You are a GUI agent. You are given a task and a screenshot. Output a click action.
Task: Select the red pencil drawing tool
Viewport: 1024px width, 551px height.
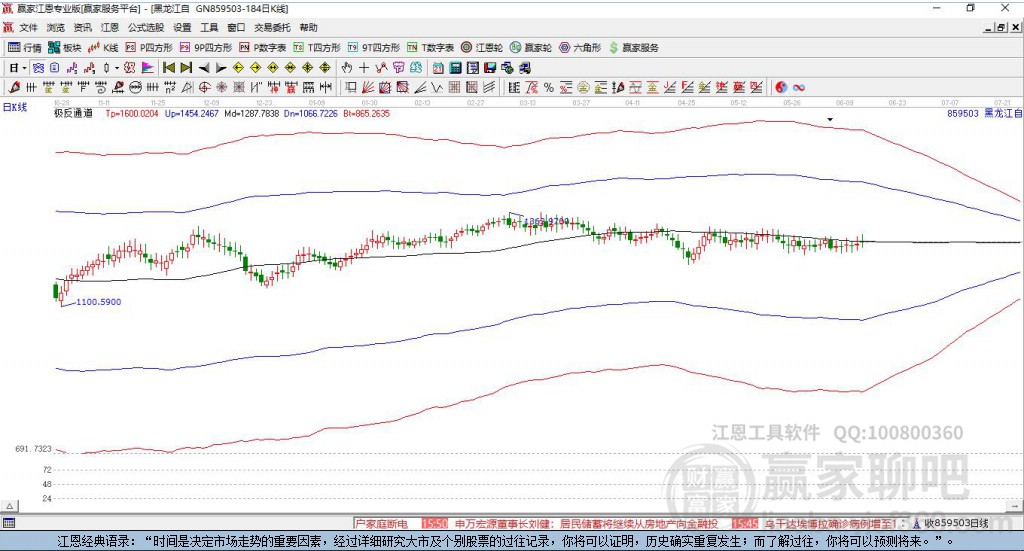click(x=14, y=87)
